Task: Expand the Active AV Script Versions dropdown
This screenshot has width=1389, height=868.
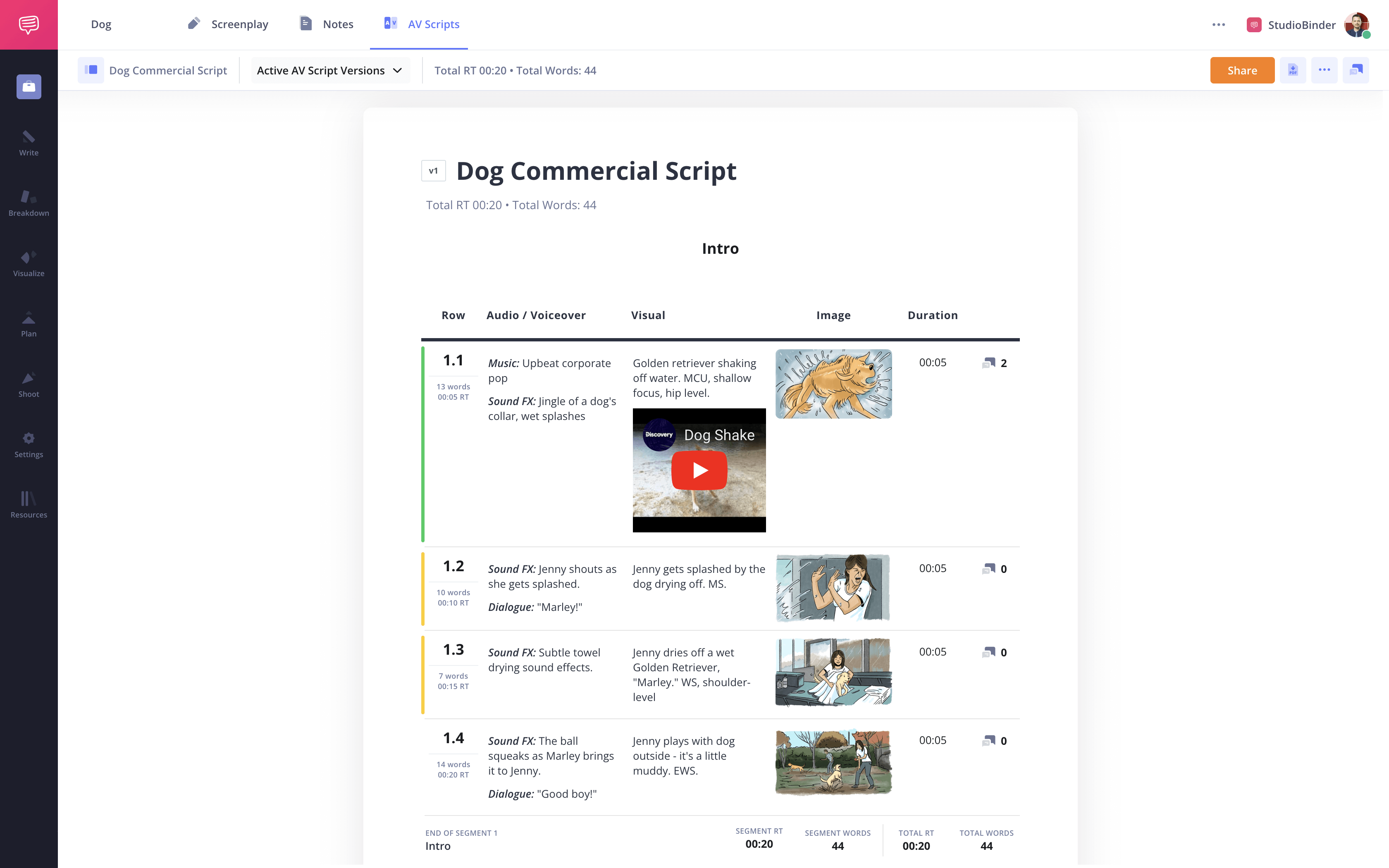Action: tap(330, 70)
